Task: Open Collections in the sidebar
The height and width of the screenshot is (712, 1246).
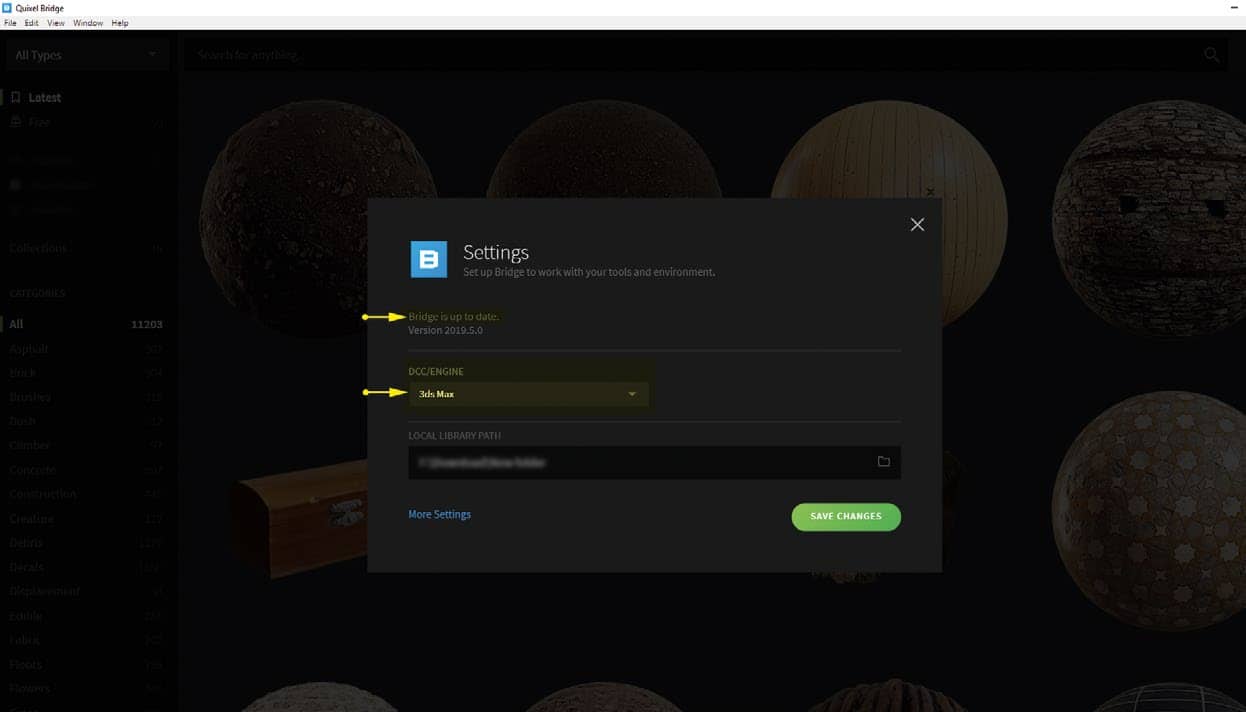Action: 38,248
